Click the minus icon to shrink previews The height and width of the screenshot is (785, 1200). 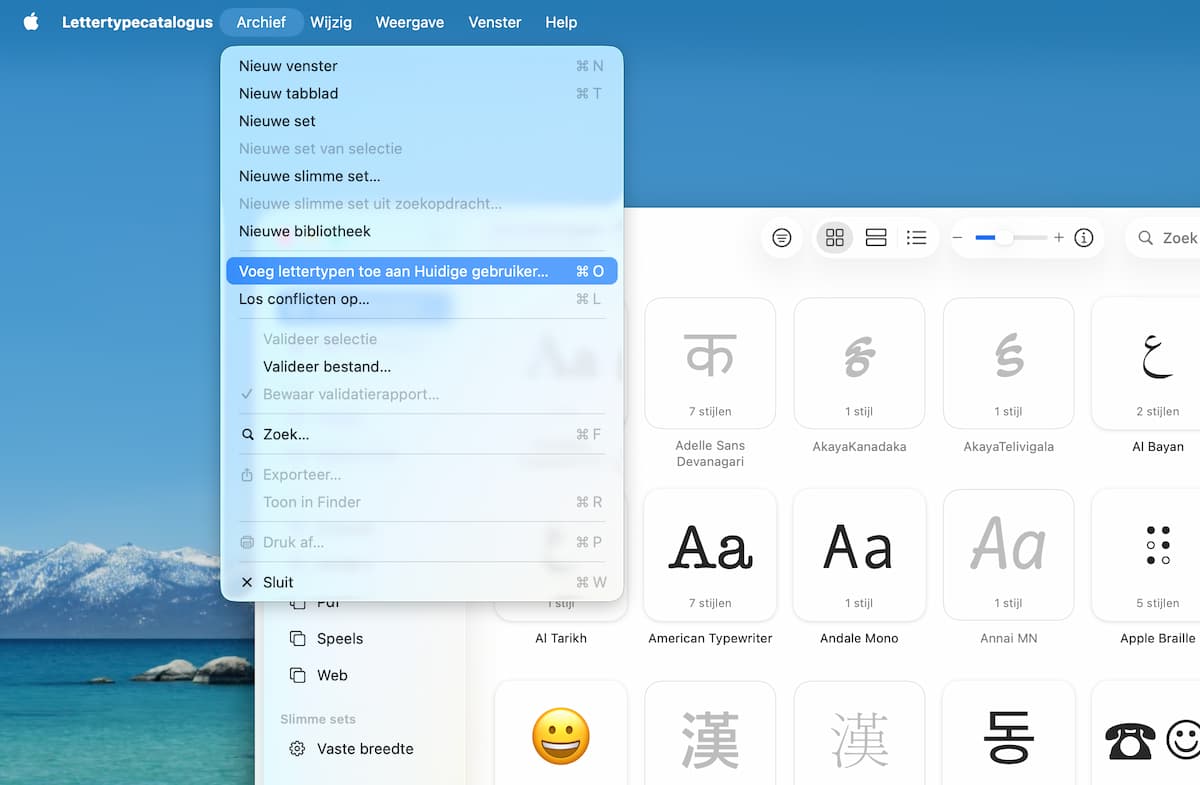click(x=957, y=238)
